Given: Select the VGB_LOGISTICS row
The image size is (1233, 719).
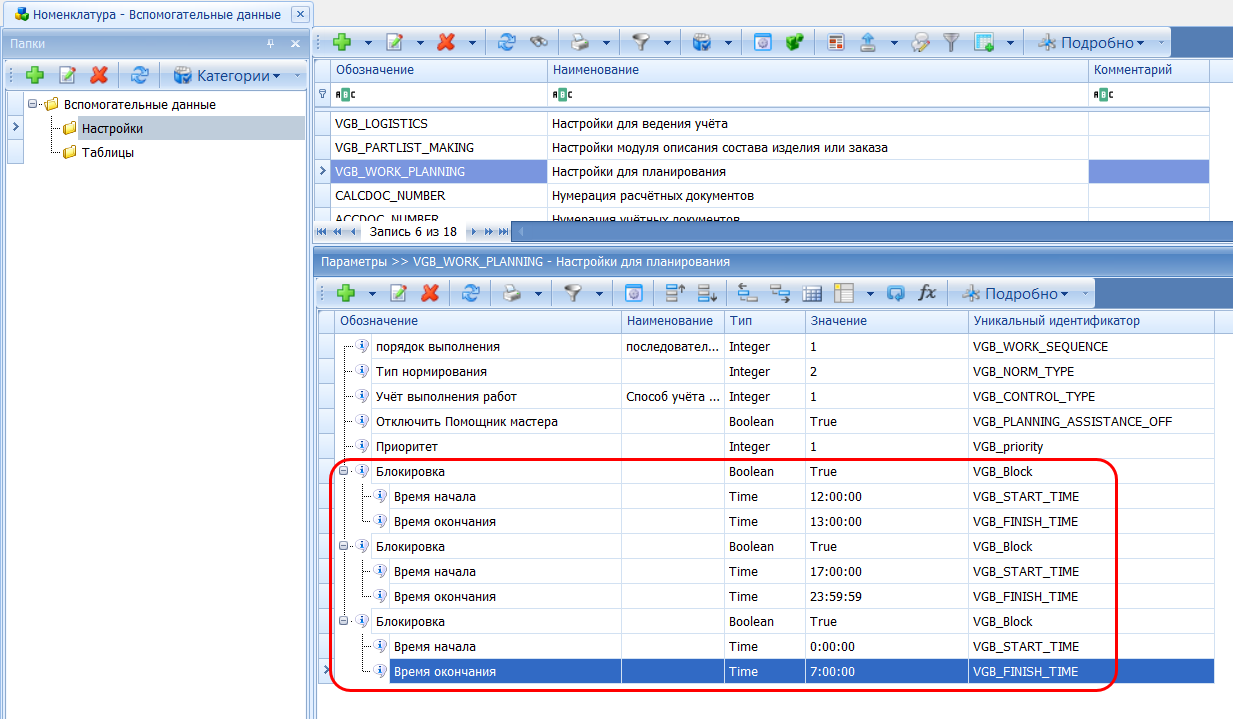Looking at the screenshot, I should [382, 124].
